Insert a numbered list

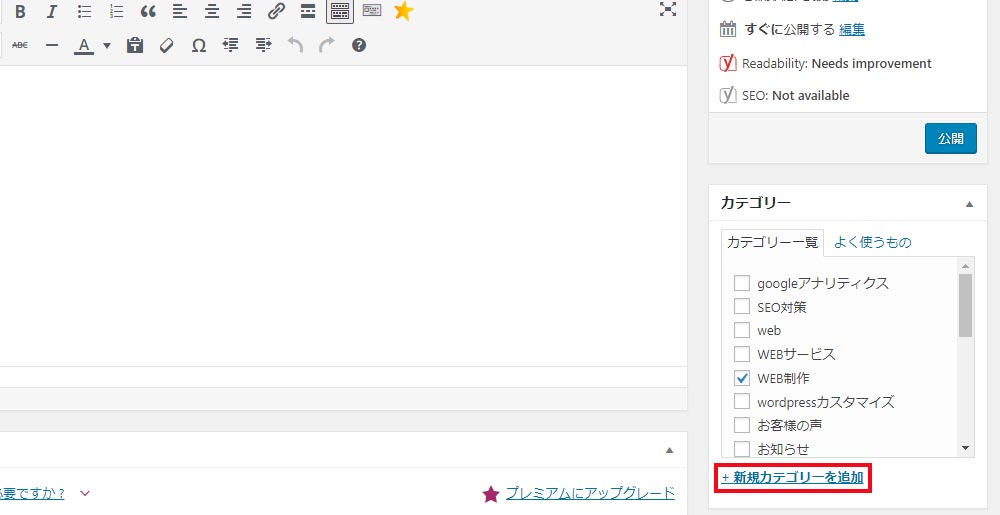point(116,11)
